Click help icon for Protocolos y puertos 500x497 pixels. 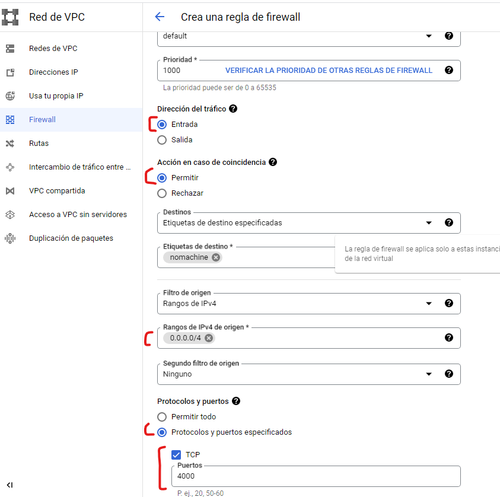[236, 401]
